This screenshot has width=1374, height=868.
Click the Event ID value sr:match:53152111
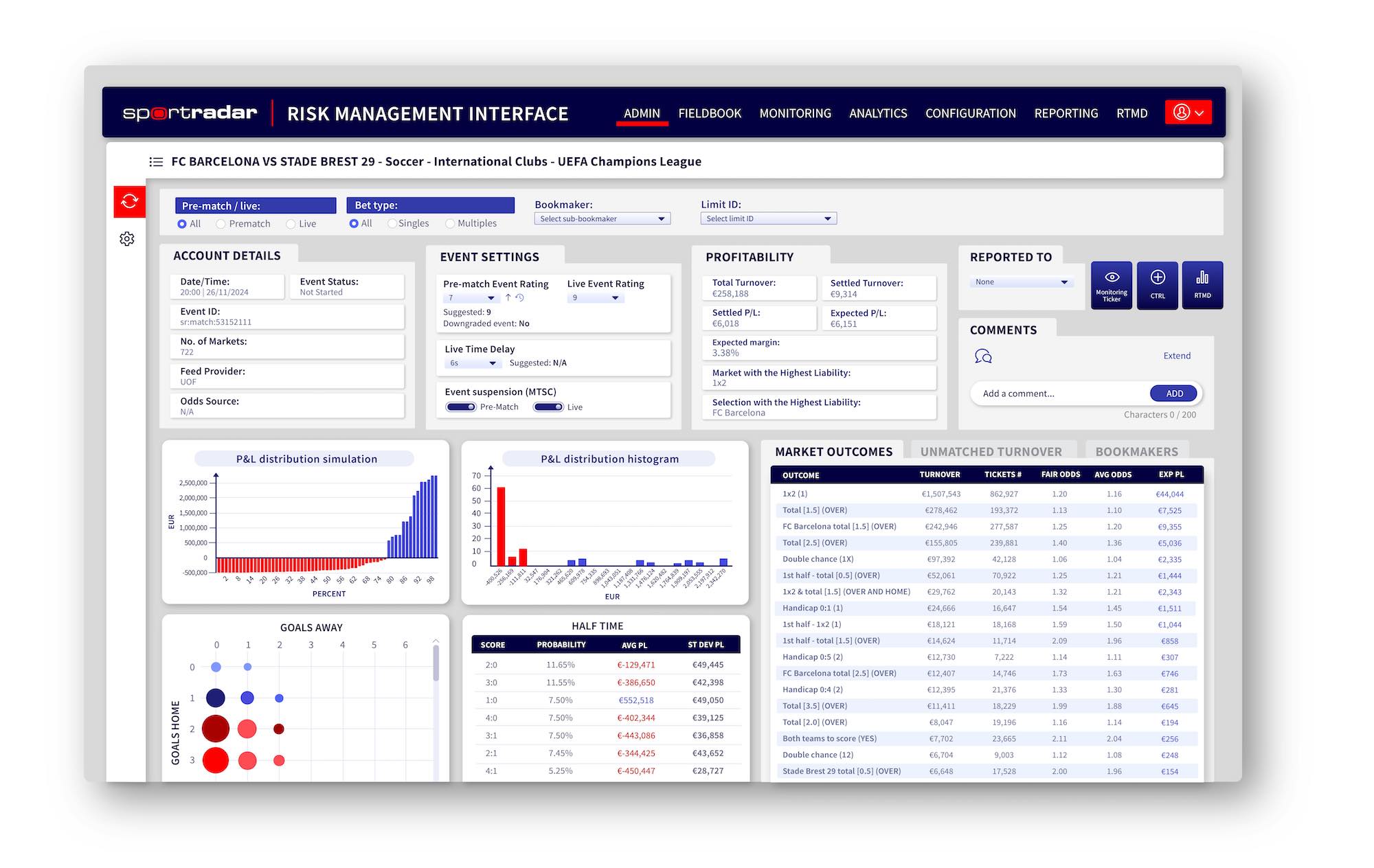pos(216,322)
